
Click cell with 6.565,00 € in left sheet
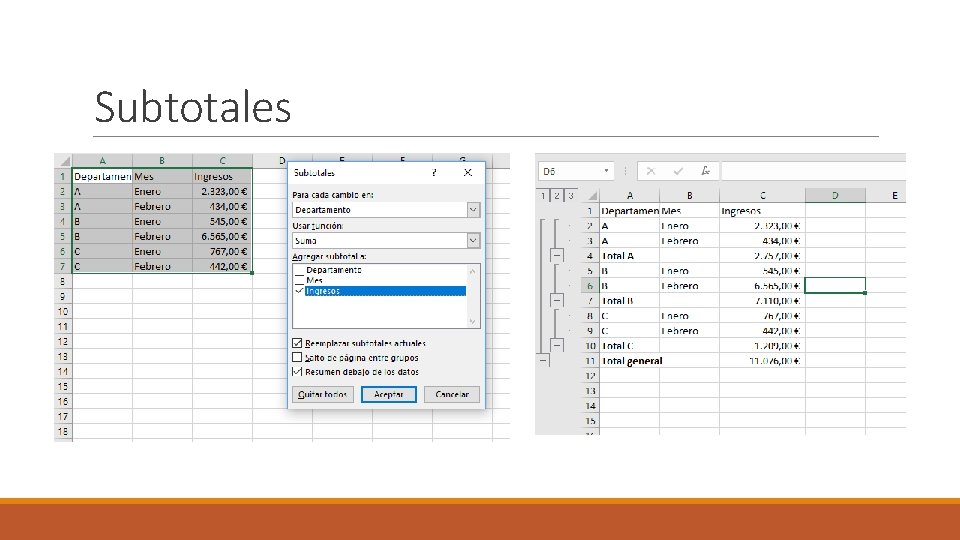pos(222,236)
